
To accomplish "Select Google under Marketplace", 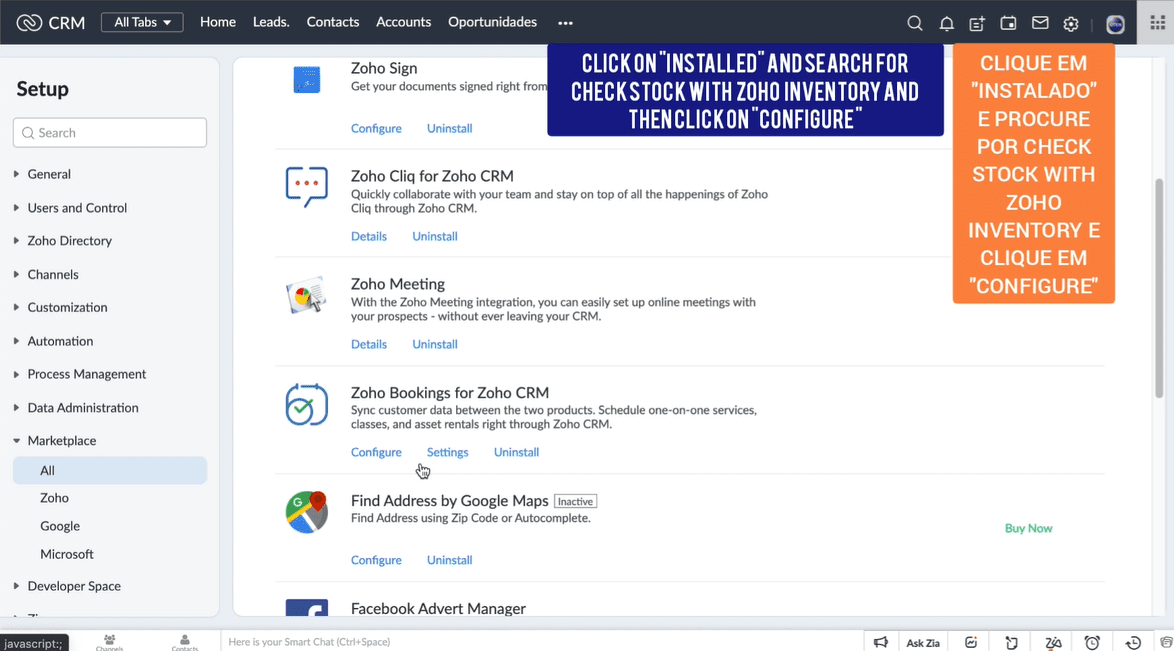I will (60, 526).
